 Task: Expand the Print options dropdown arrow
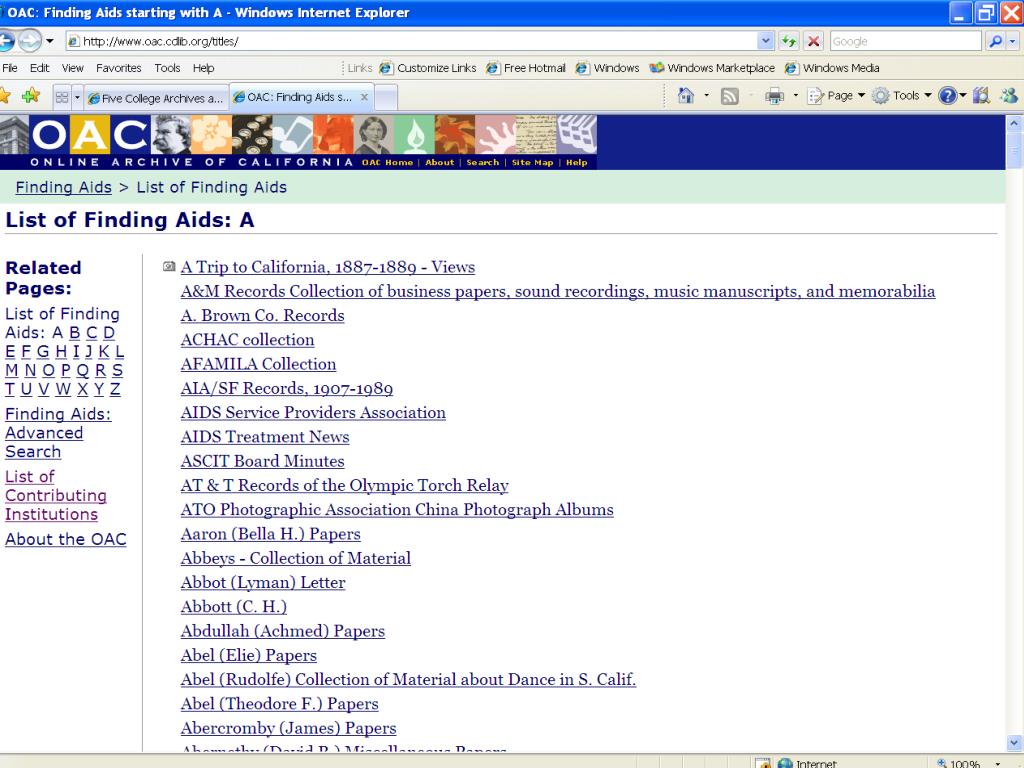[x=795, y=95]
